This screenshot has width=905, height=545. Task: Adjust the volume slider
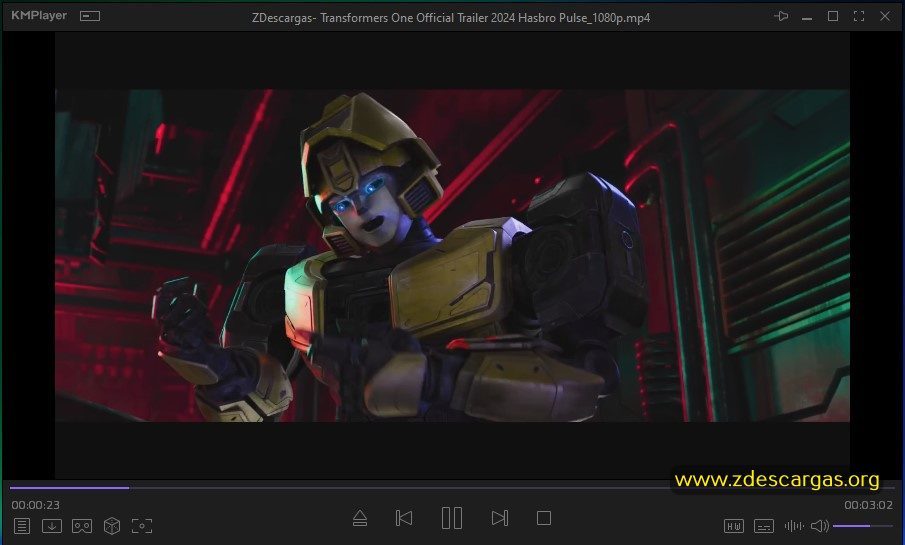point(863,526)
